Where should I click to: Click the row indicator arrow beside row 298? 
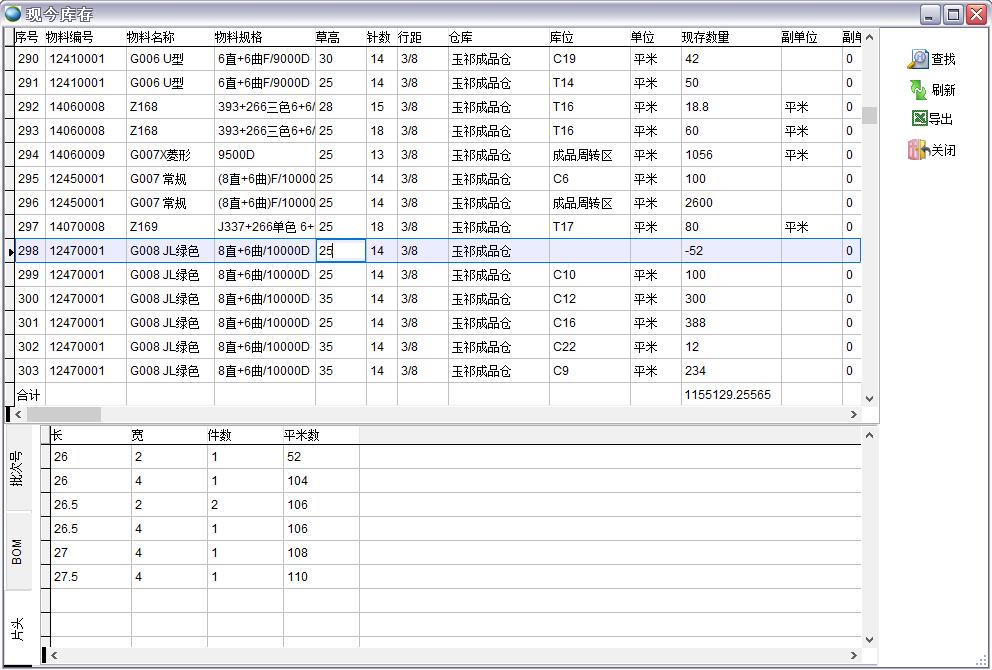[10, 252]
